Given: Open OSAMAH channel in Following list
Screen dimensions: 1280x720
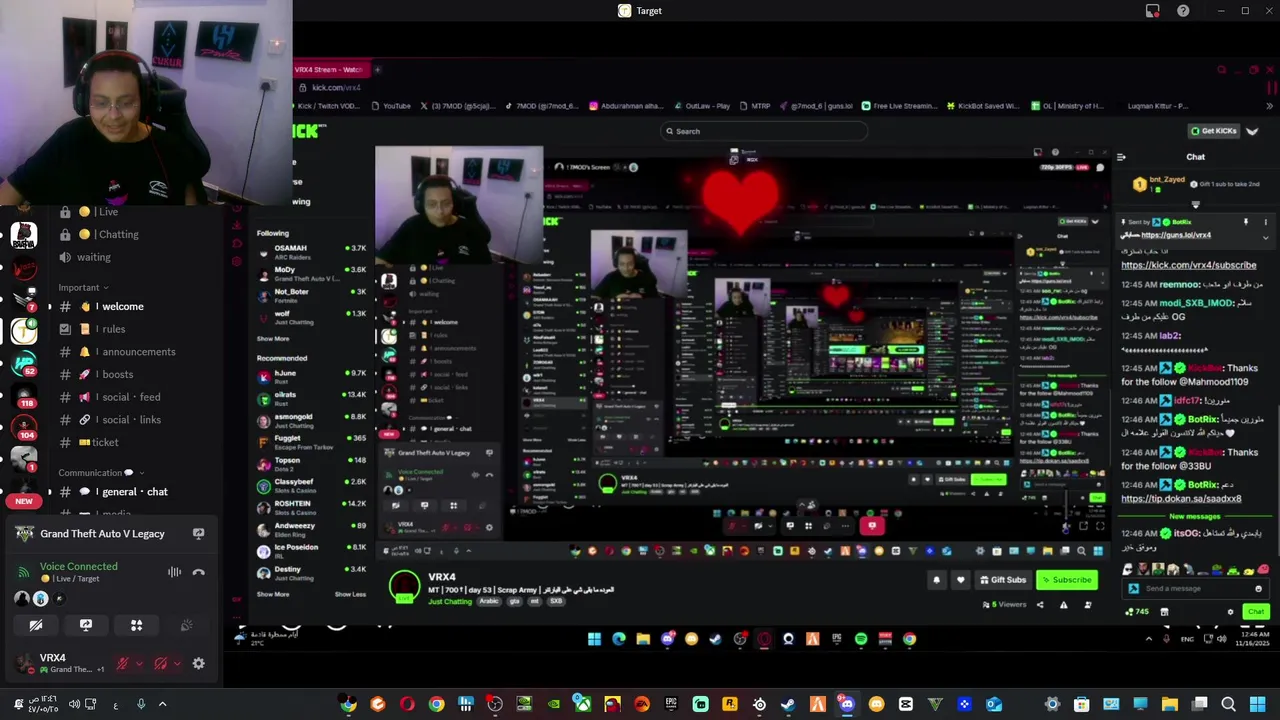Looking at the screenshot, I should pos(312,252).
